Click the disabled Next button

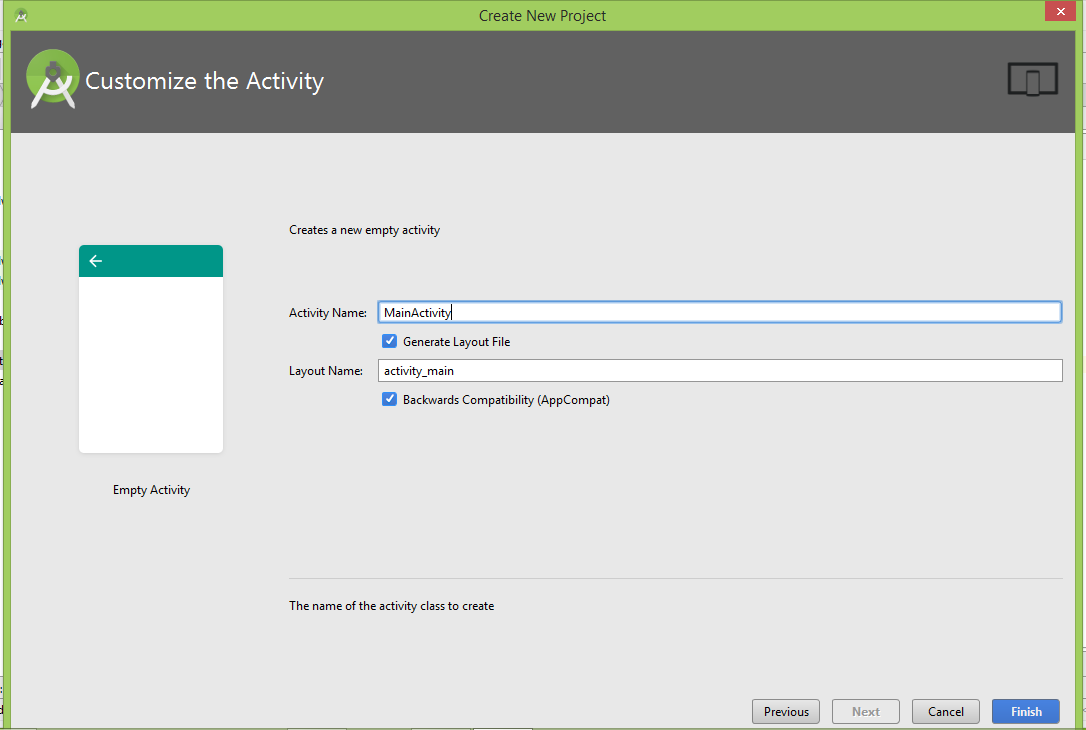pyautogui.click(x=865, y=711)
